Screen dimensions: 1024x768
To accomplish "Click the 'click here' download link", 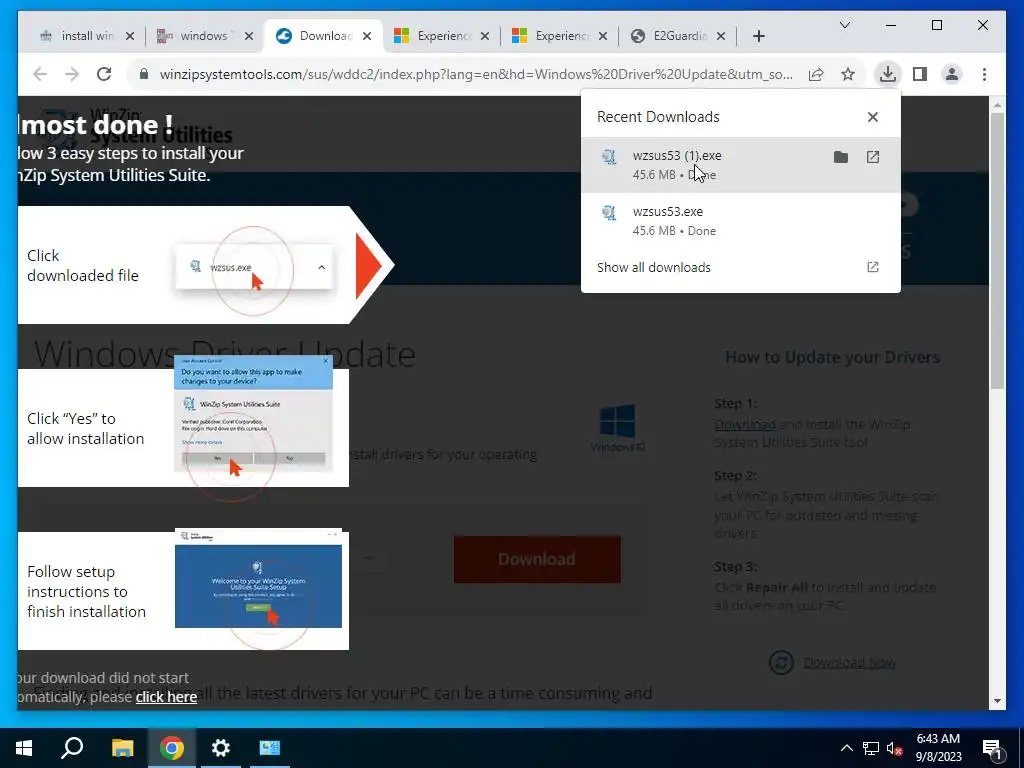I will (166, 697).
